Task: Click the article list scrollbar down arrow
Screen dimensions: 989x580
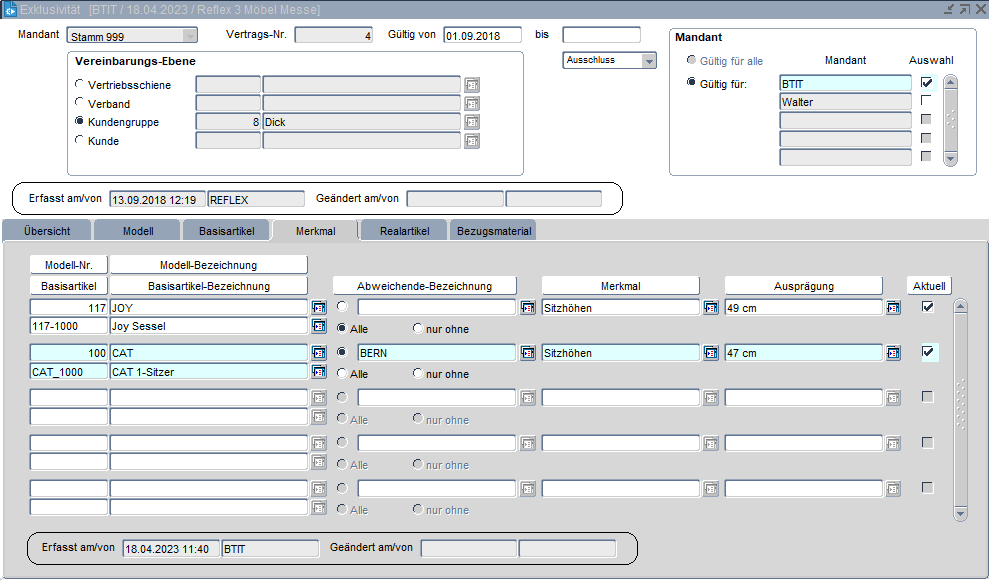Action: click(x=960, y=513)
